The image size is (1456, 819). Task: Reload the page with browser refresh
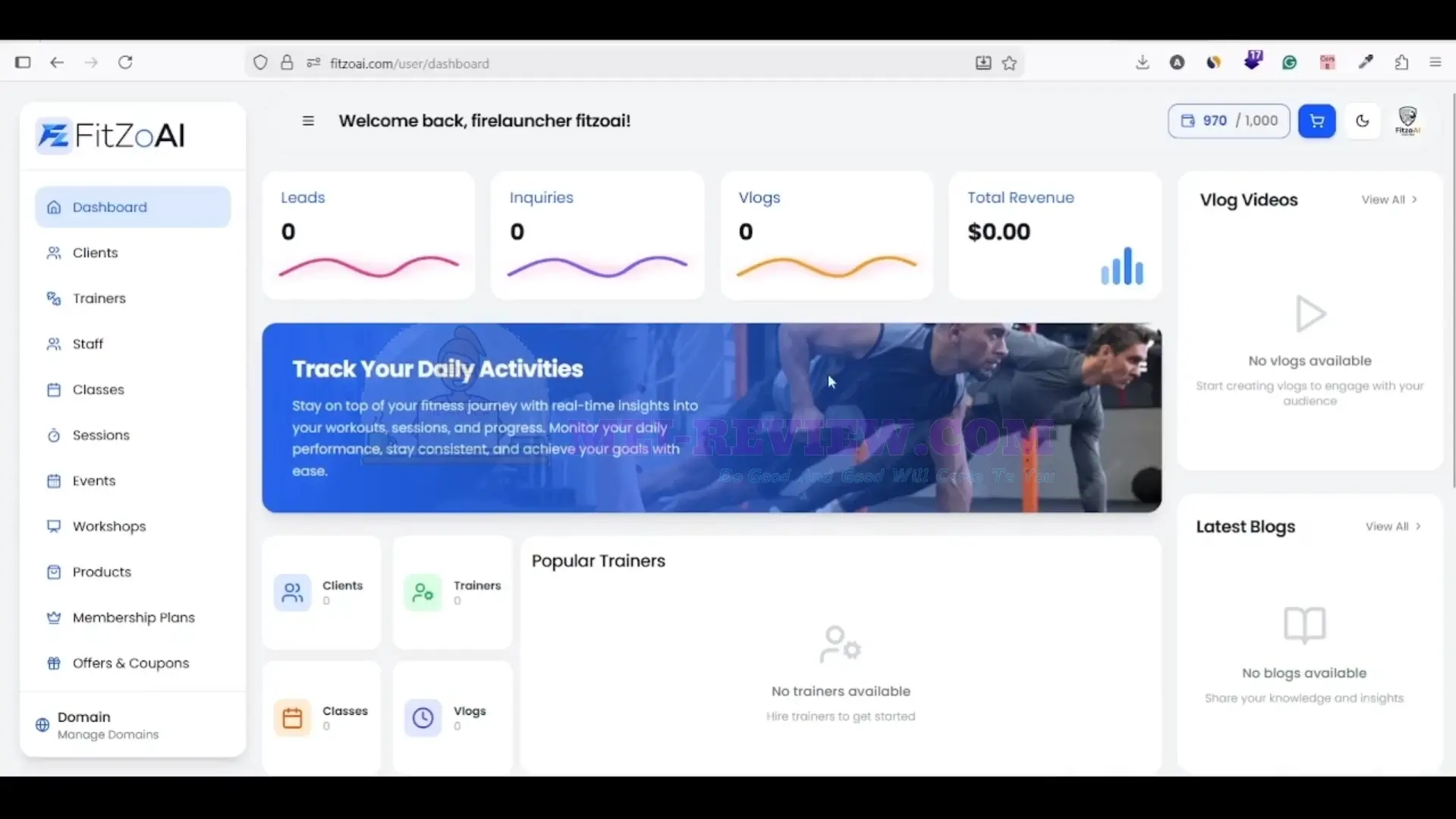126,63
